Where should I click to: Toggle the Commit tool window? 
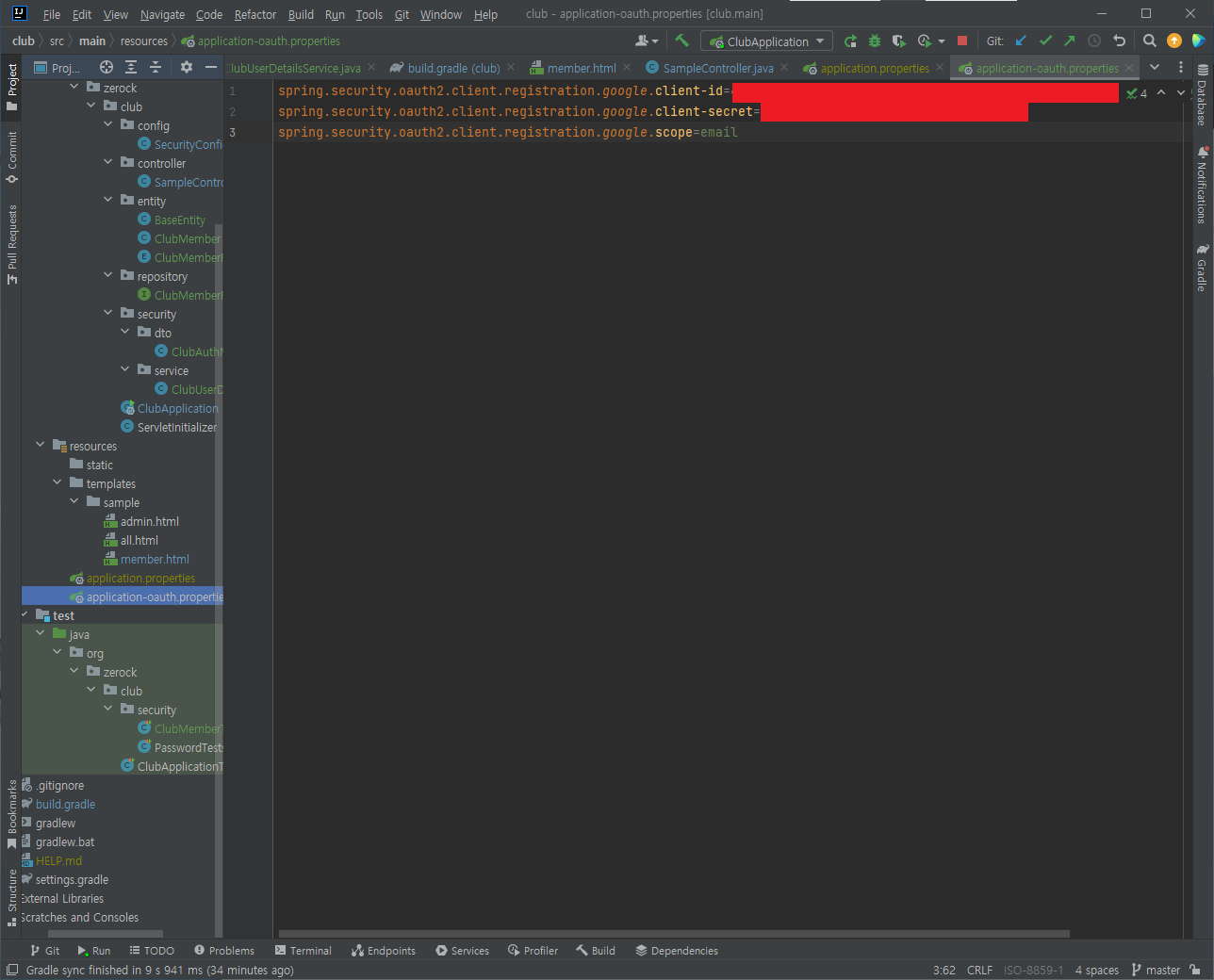(12, 156)
